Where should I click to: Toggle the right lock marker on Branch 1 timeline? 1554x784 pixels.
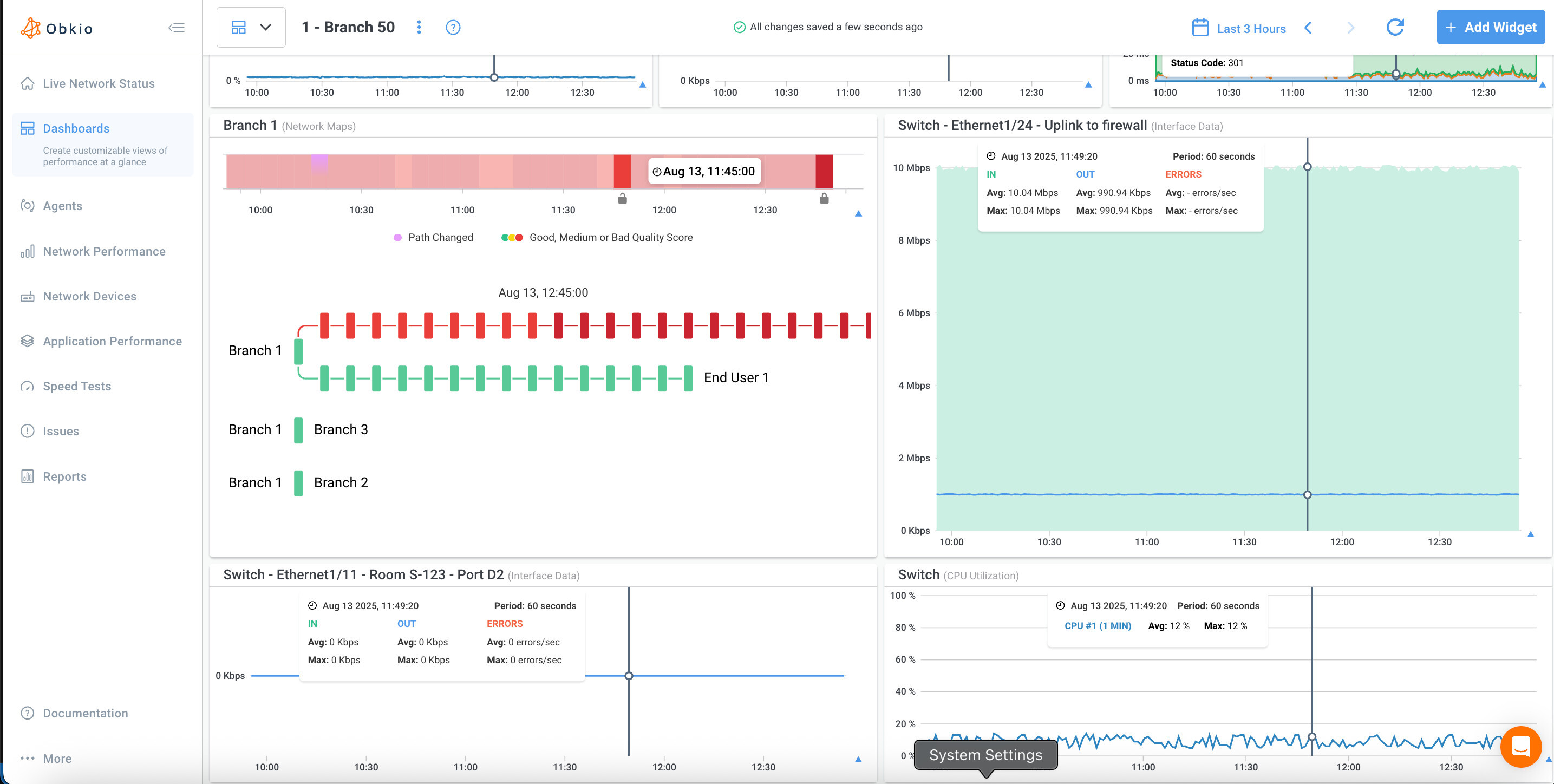coord(824,198)
